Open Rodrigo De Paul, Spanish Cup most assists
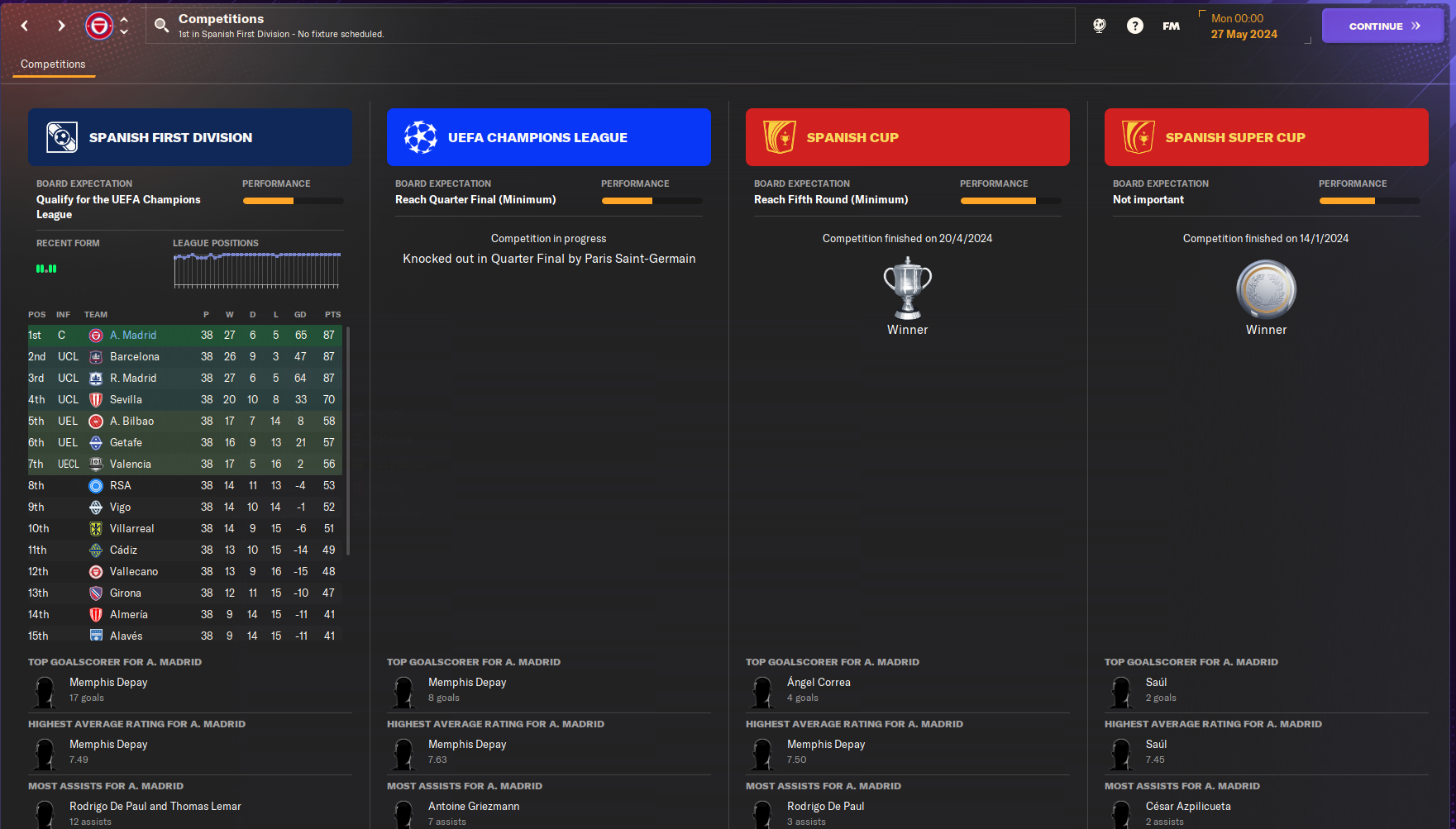Image resolution: width=1456 pixels, height=829 pixels. click(x=825, y=807)
